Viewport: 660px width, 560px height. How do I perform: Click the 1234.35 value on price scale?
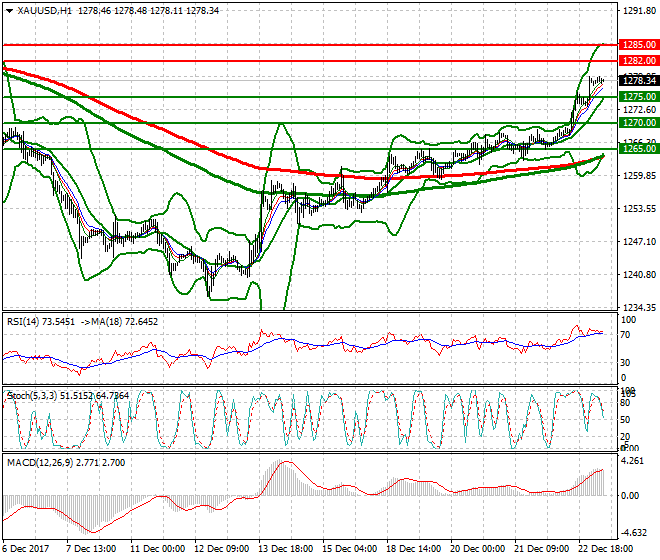(637, 307)
